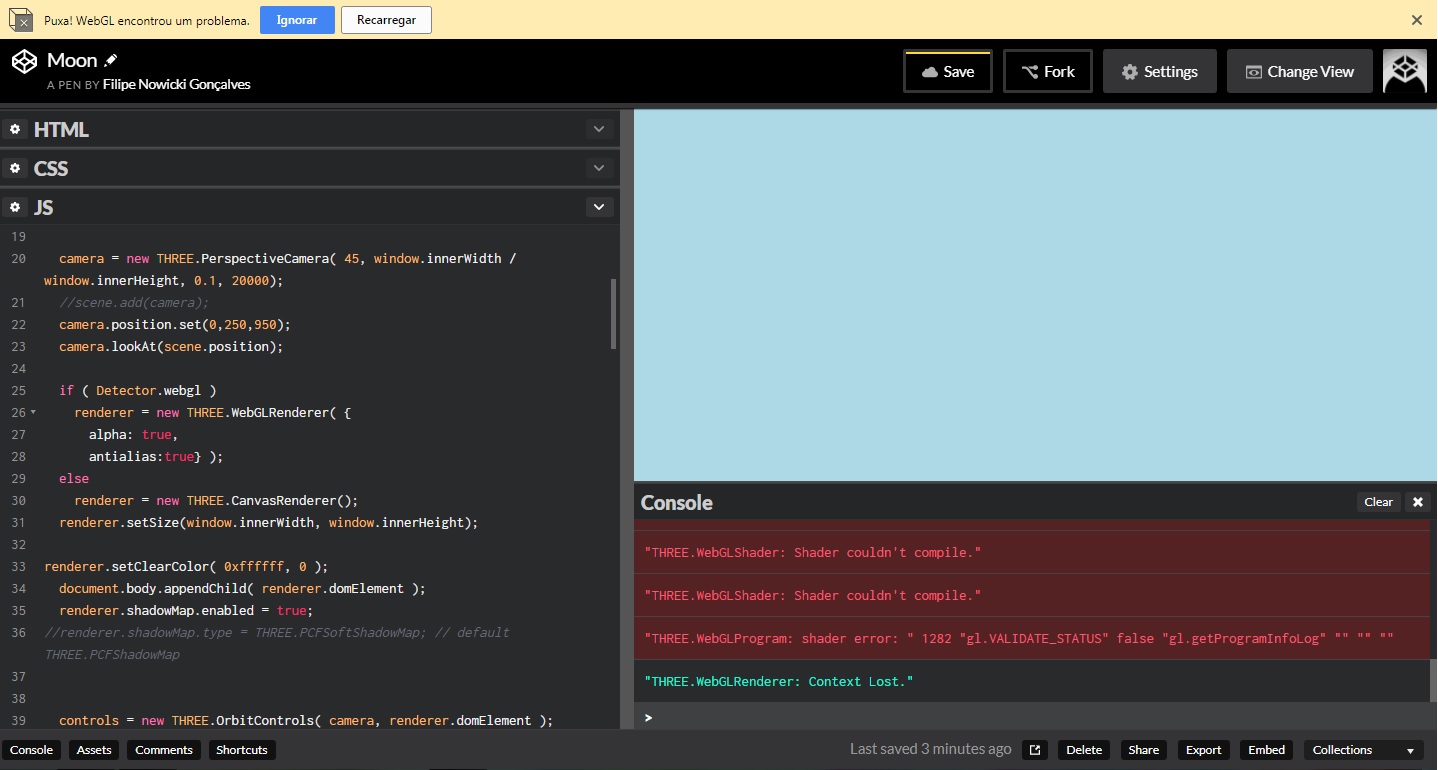Click the light blue preview pane
The image size is (1438, 770).
[x=1035, y=295]
